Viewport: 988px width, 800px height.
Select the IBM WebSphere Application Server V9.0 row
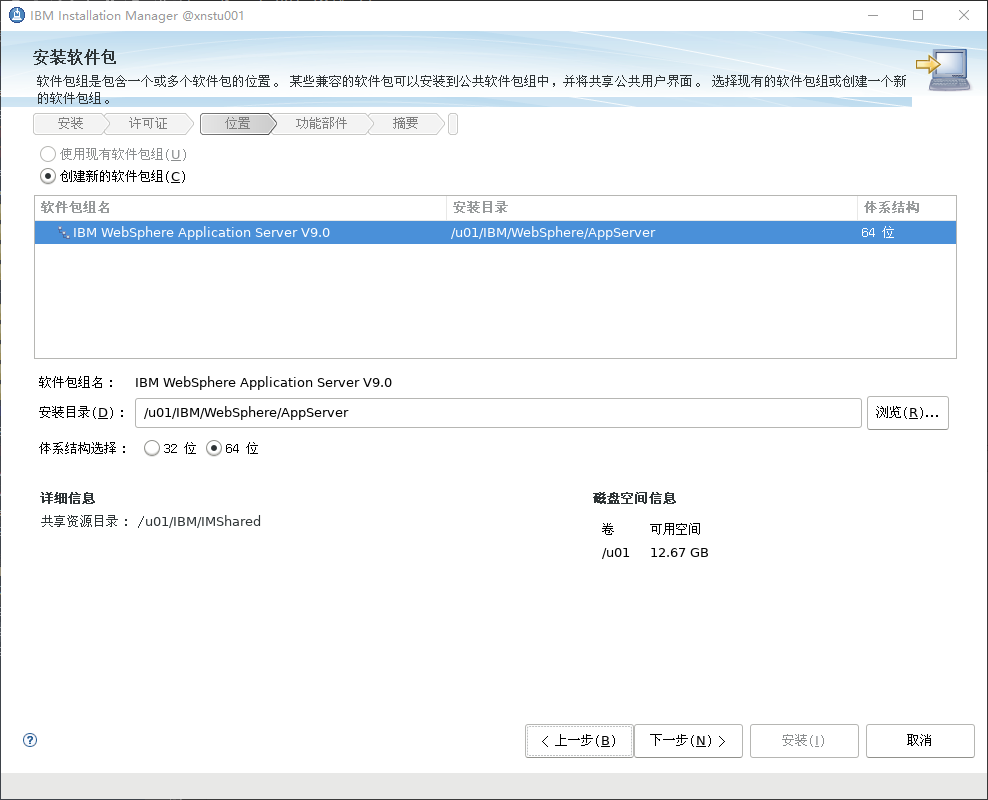point(495,232)
